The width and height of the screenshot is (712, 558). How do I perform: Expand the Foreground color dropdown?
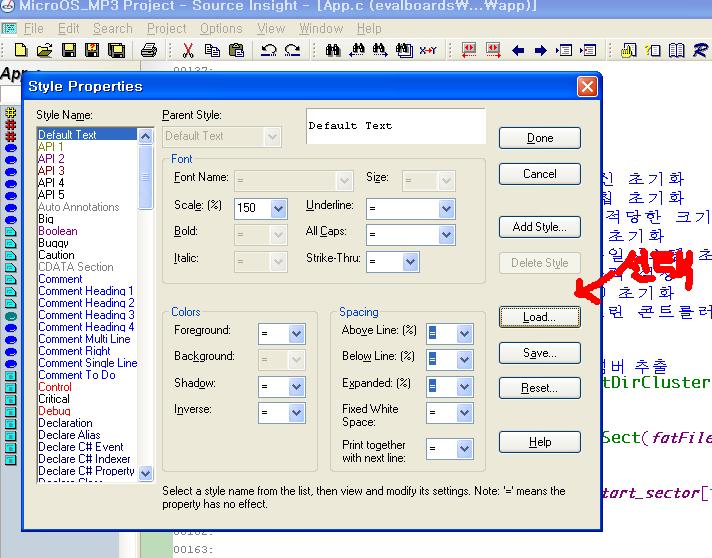pyautogui.click(x=297, y=334)
